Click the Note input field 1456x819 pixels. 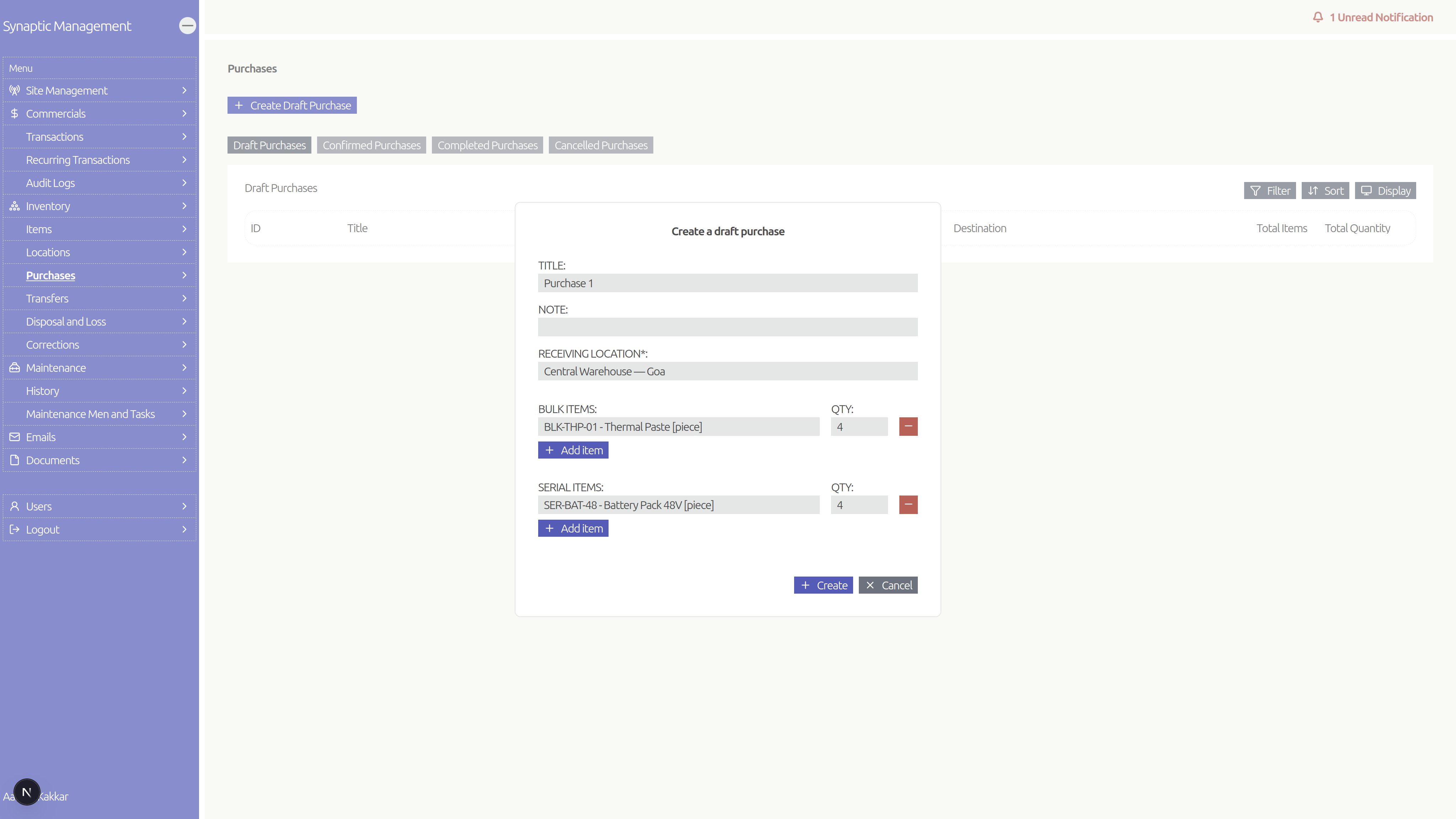727,327
